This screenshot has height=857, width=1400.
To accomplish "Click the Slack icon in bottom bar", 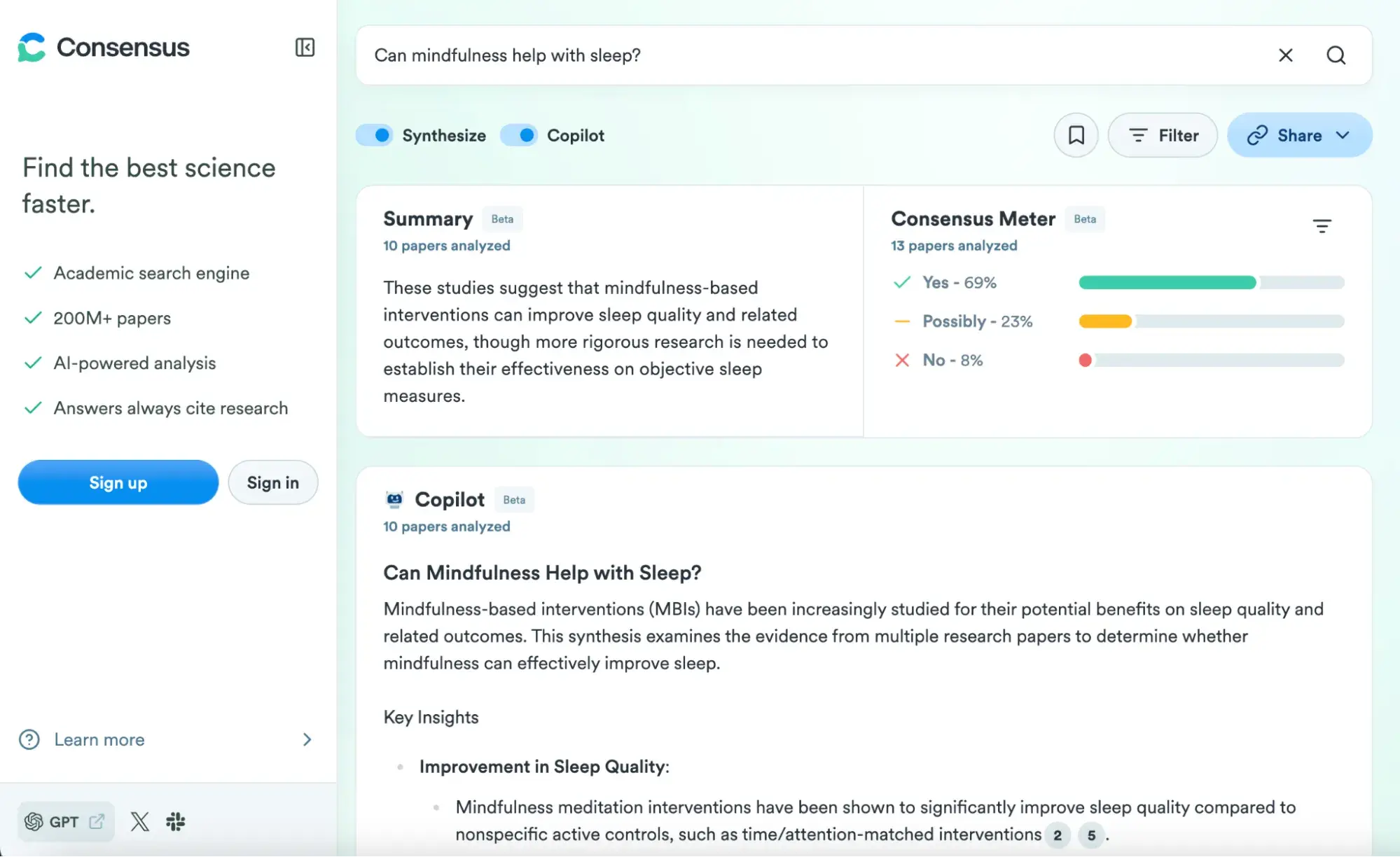I will coord(176,821).
